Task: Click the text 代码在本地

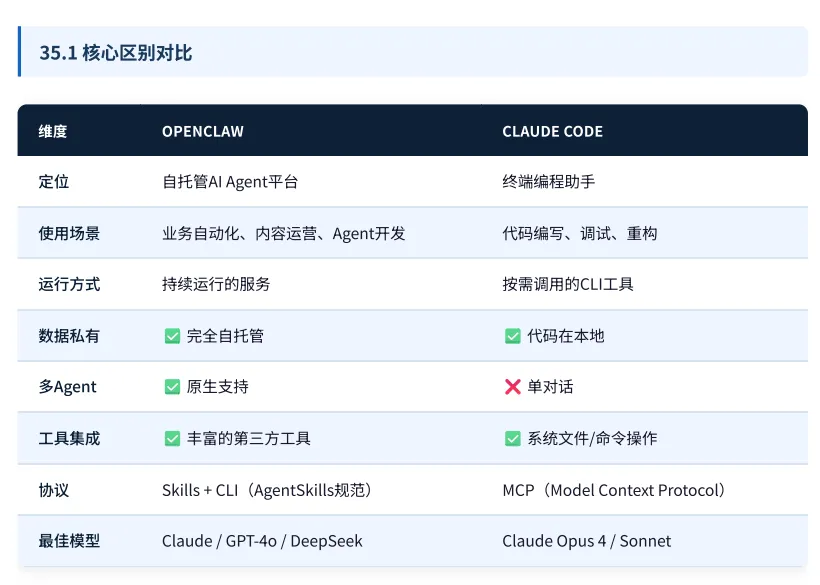Action: [x=566, y=336]
